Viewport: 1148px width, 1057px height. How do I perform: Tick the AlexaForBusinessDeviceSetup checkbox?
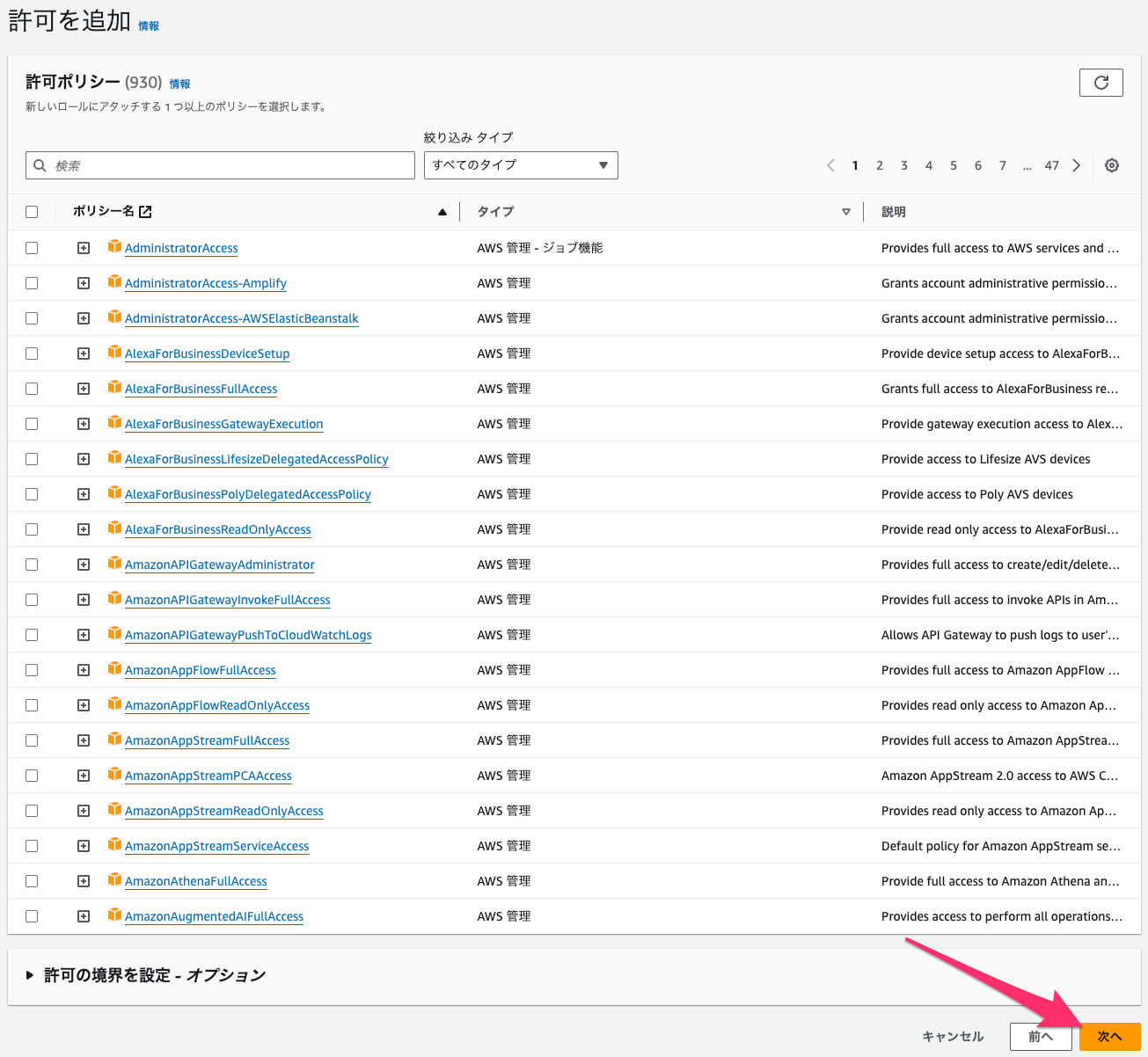32,354
